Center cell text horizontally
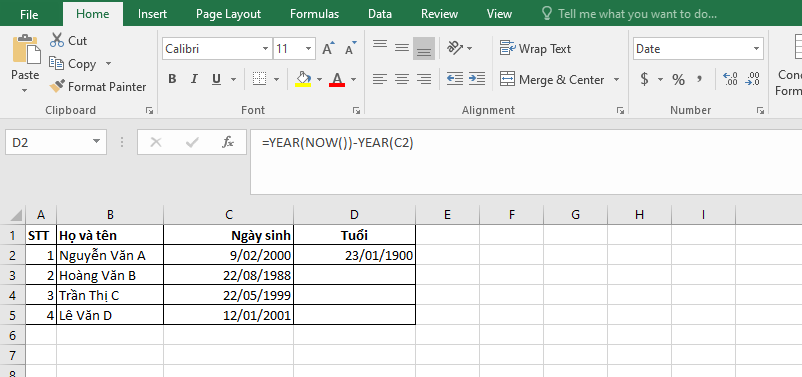Viewport: 802px width, 377px height. coord(402,79)
